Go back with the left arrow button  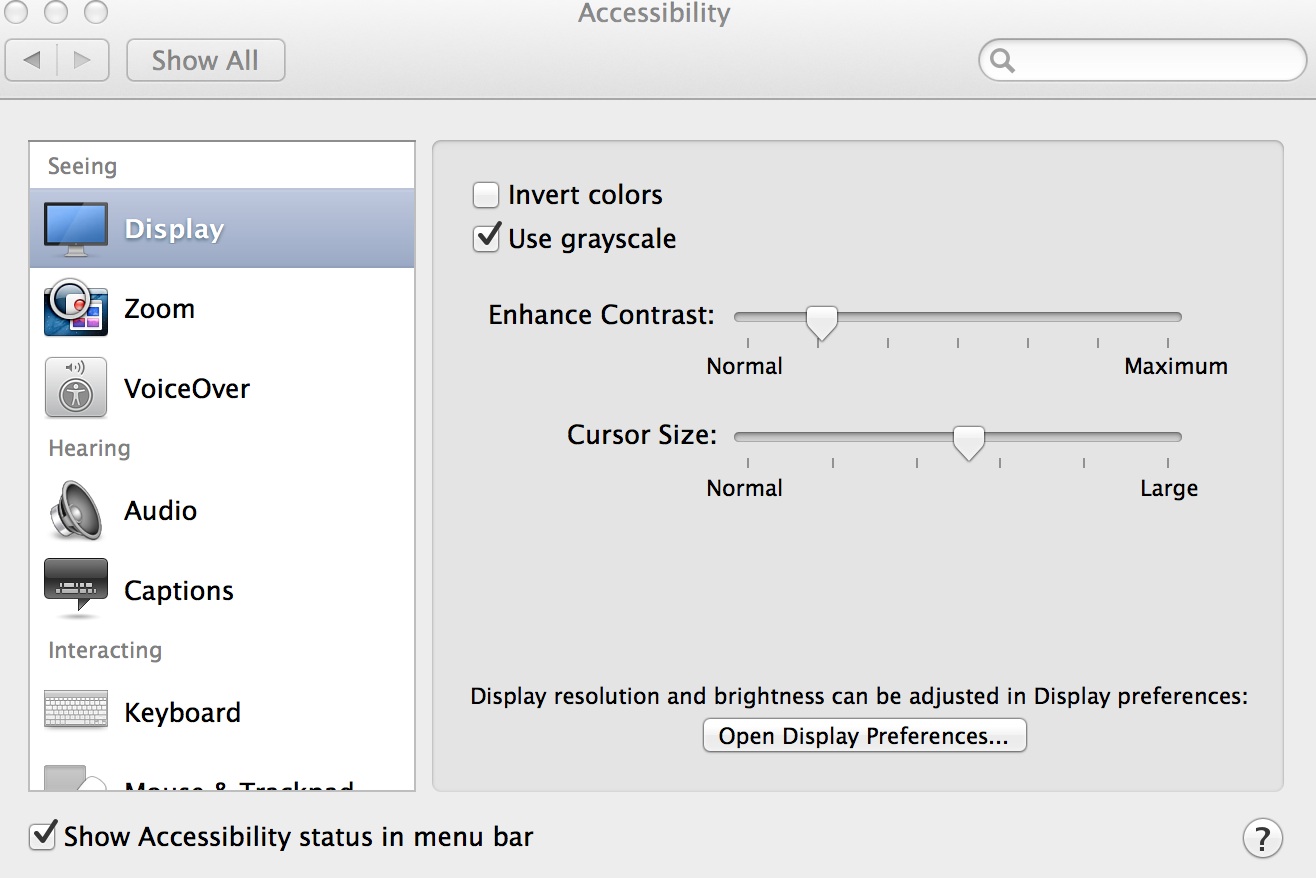[32, 60]
